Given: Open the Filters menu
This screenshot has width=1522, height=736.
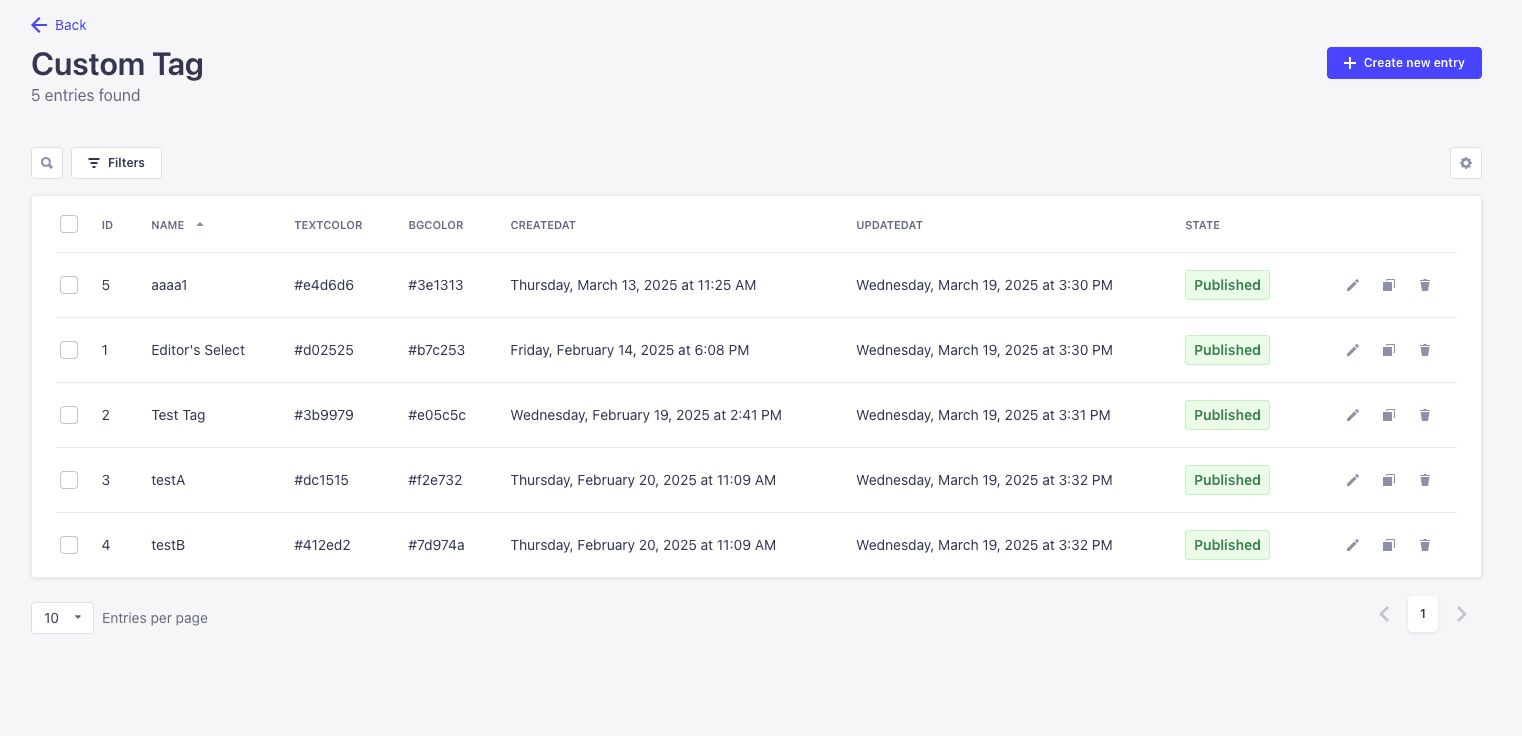Looking at the screenshot, I should (x=116, y=163).
